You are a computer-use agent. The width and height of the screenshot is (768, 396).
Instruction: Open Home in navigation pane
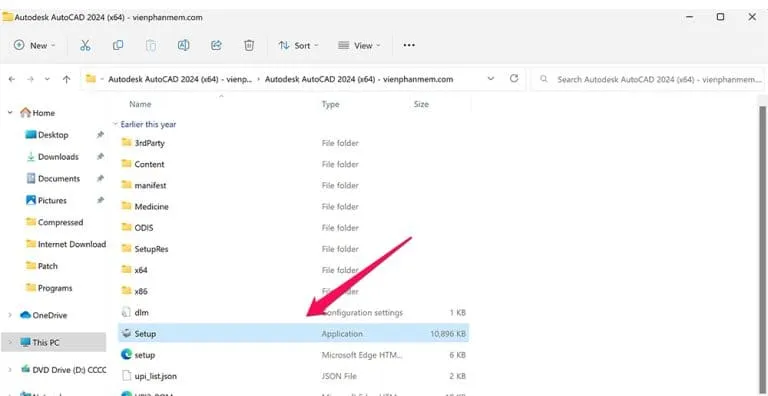coord(44,113)
